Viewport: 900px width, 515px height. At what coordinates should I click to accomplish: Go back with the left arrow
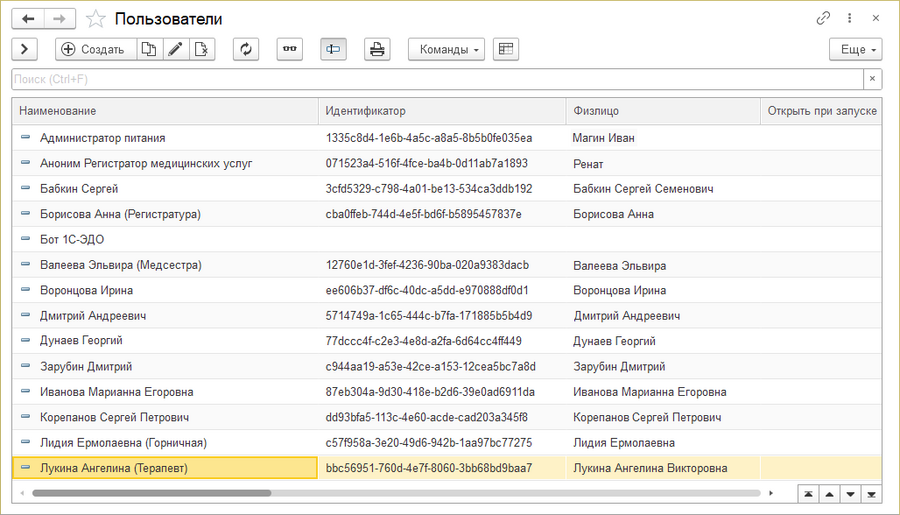pos(28,19)
